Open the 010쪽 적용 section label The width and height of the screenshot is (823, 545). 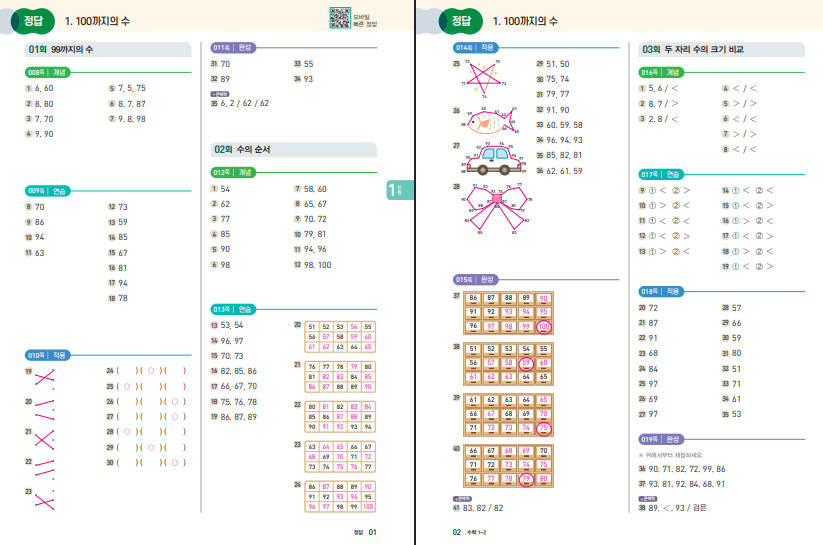pyautogui.click(x=47, y=355)
